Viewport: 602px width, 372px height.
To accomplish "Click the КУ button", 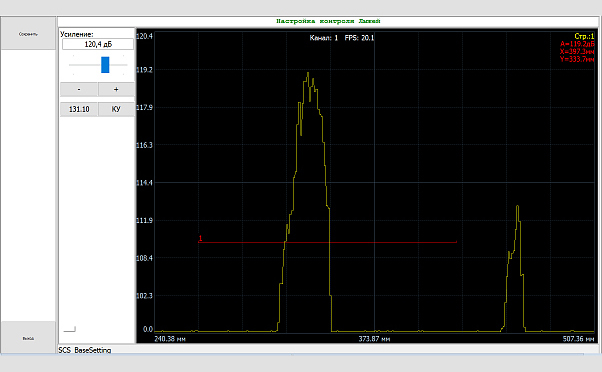I will [x=116, y=109].
